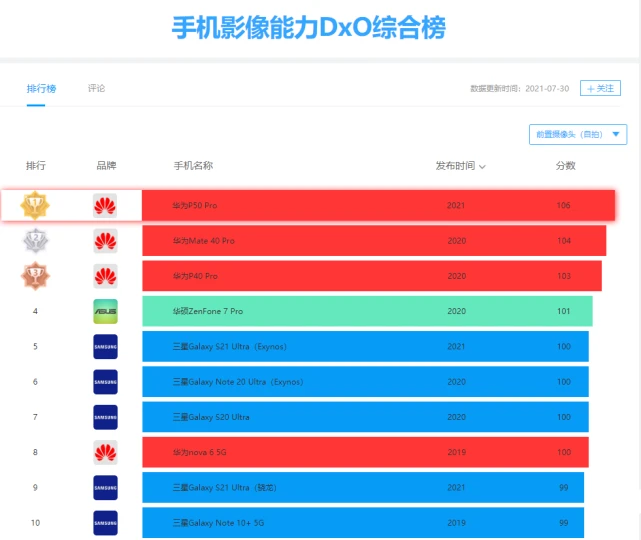This screenshot has height=540, width=641.
Task: Click the +关注 follow button
Action: point(600,88)
